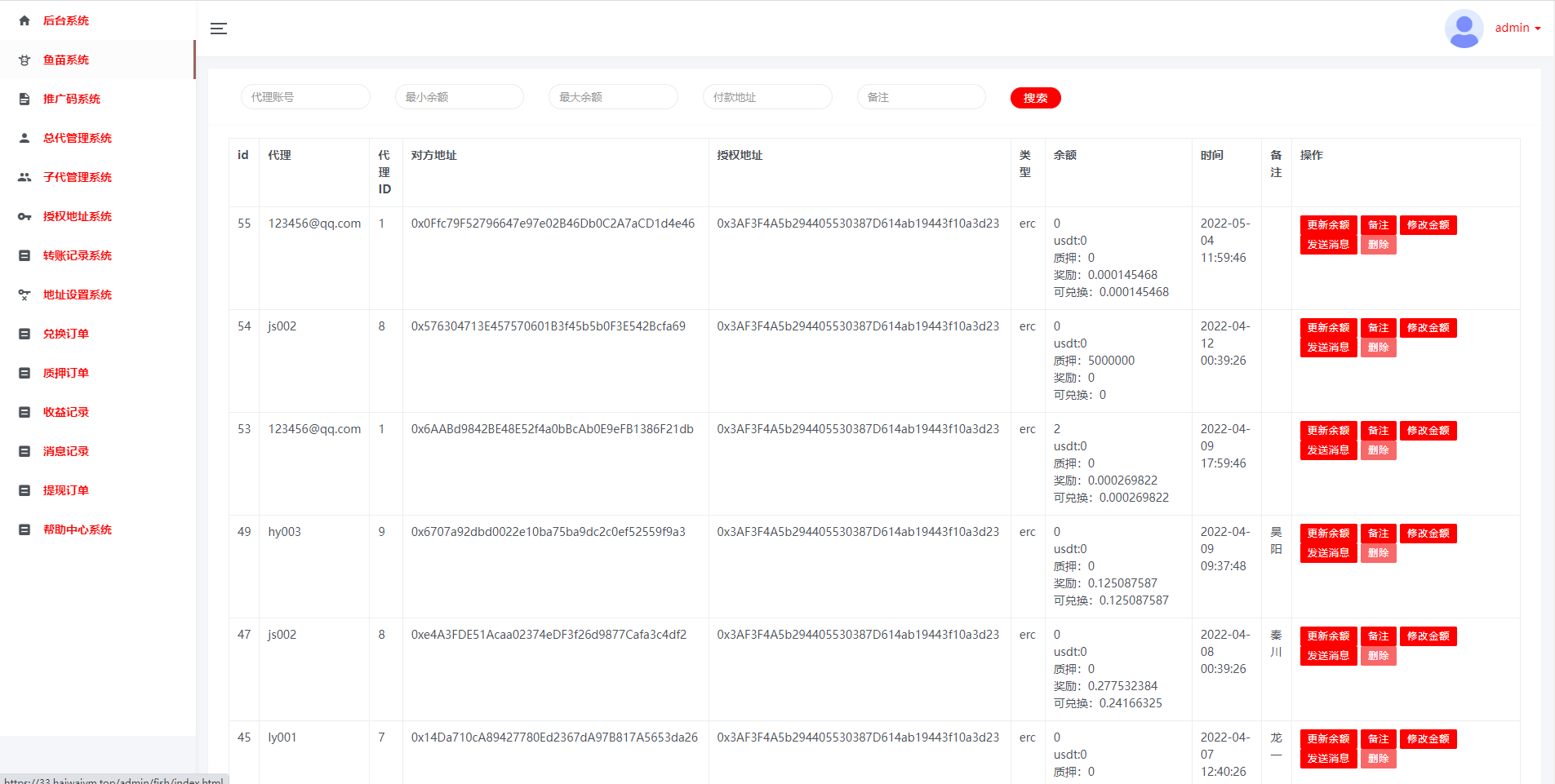
Task: Click the admin user avatar
Action: 1464,29
